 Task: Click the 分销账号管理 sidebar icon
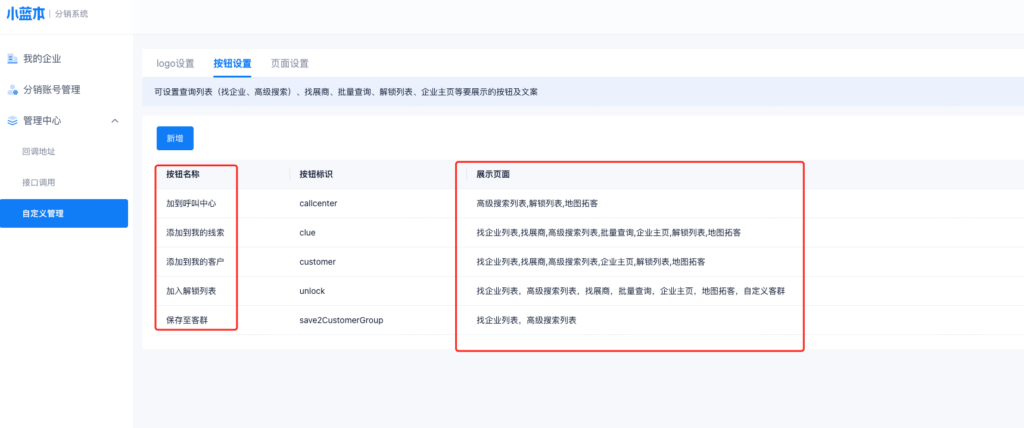coord(12,90)
